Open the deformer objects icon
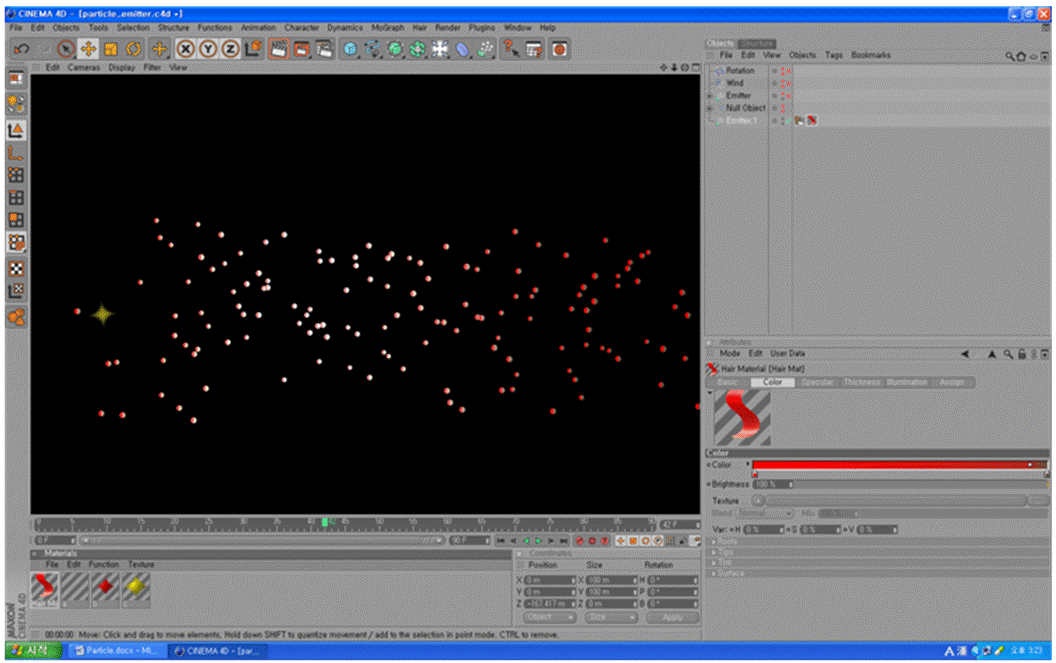The image size is (1056, 663). (463, 49)
